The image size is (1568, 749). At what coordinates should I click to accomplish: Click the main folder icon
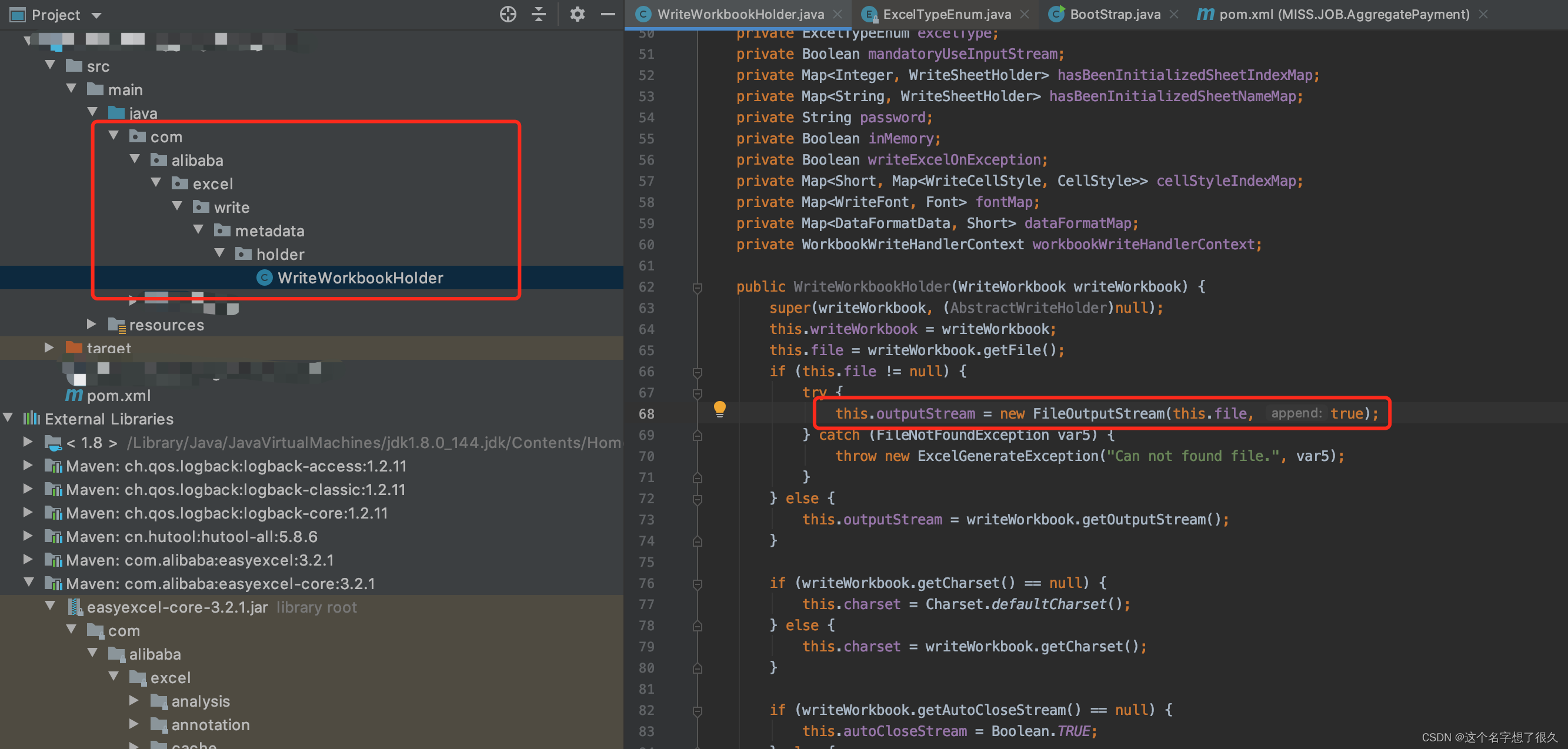(x=95, y=89)
